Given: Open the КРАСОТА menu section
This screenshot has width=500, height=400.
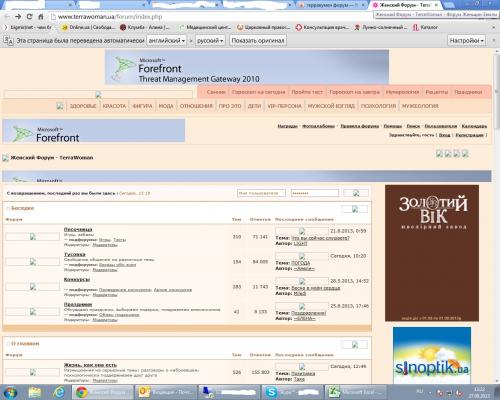Looking at the screenshot, I should pyautogui.click(x=114, y=106).
